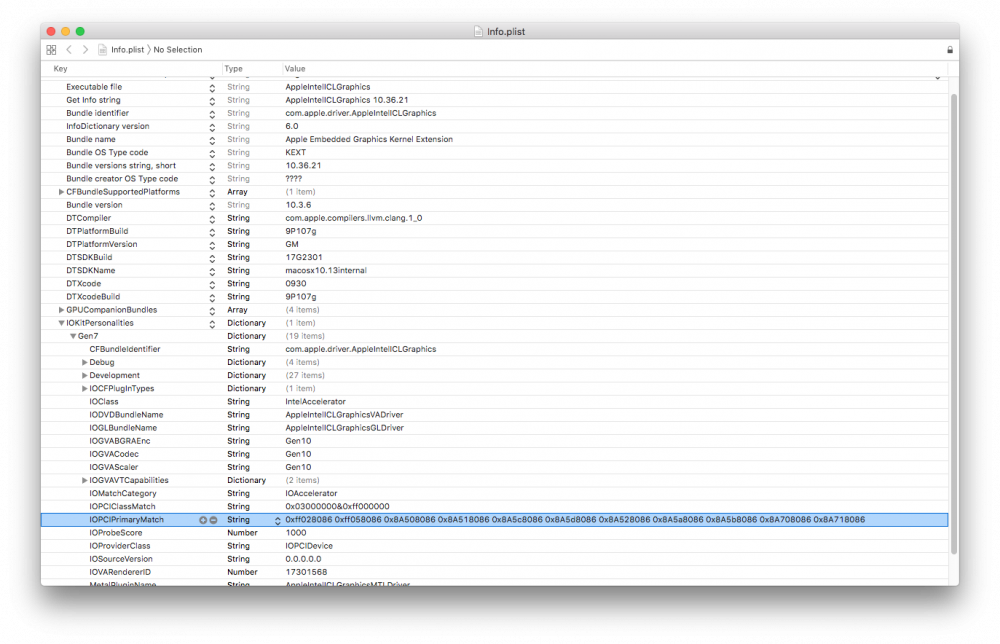Screen dimensions: 1000x644
Task: Click the InfoDictionary version value 6.0
Action: point(291,126)
